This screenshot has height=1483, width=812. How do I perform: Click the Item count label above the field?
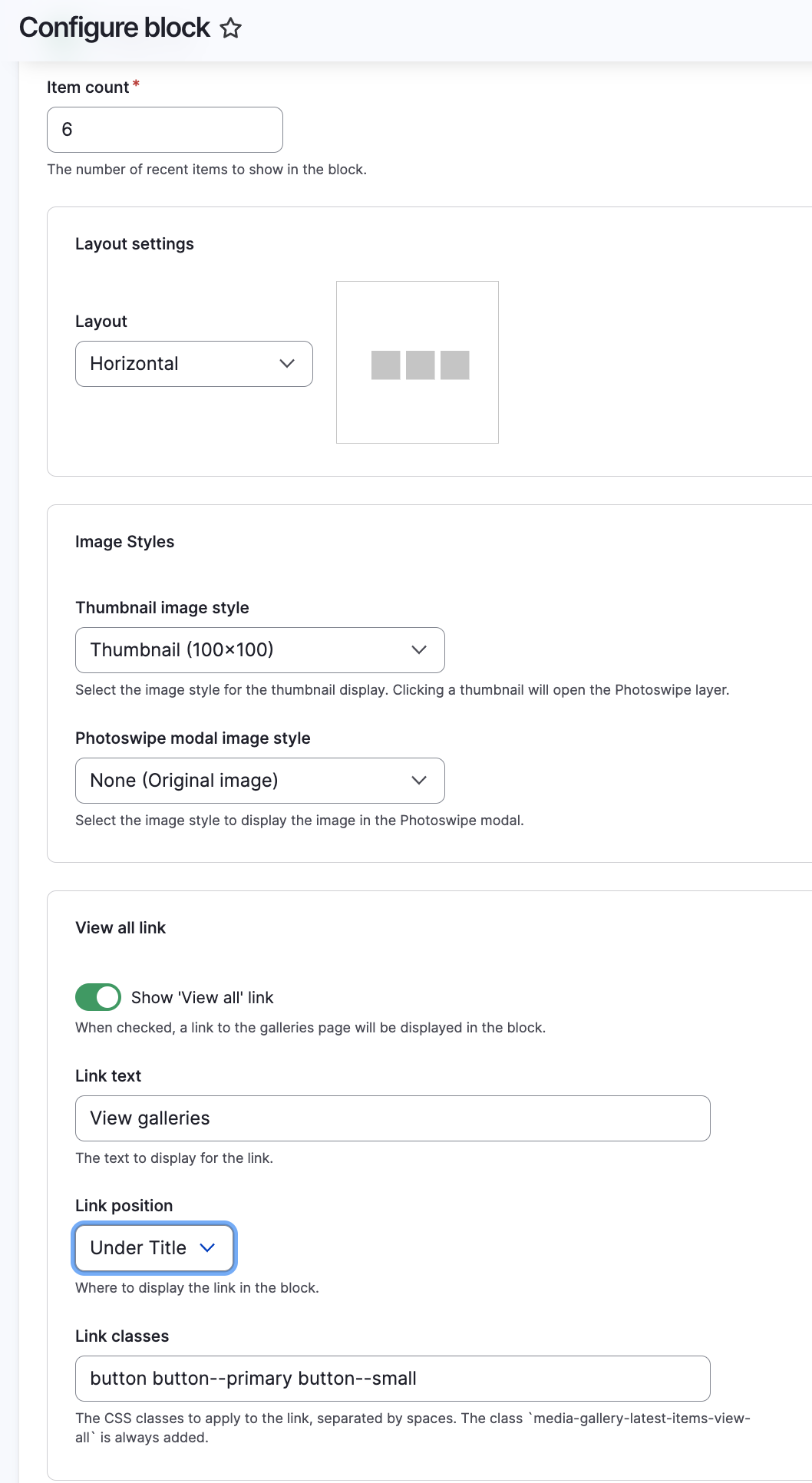[x=87, y=87]
